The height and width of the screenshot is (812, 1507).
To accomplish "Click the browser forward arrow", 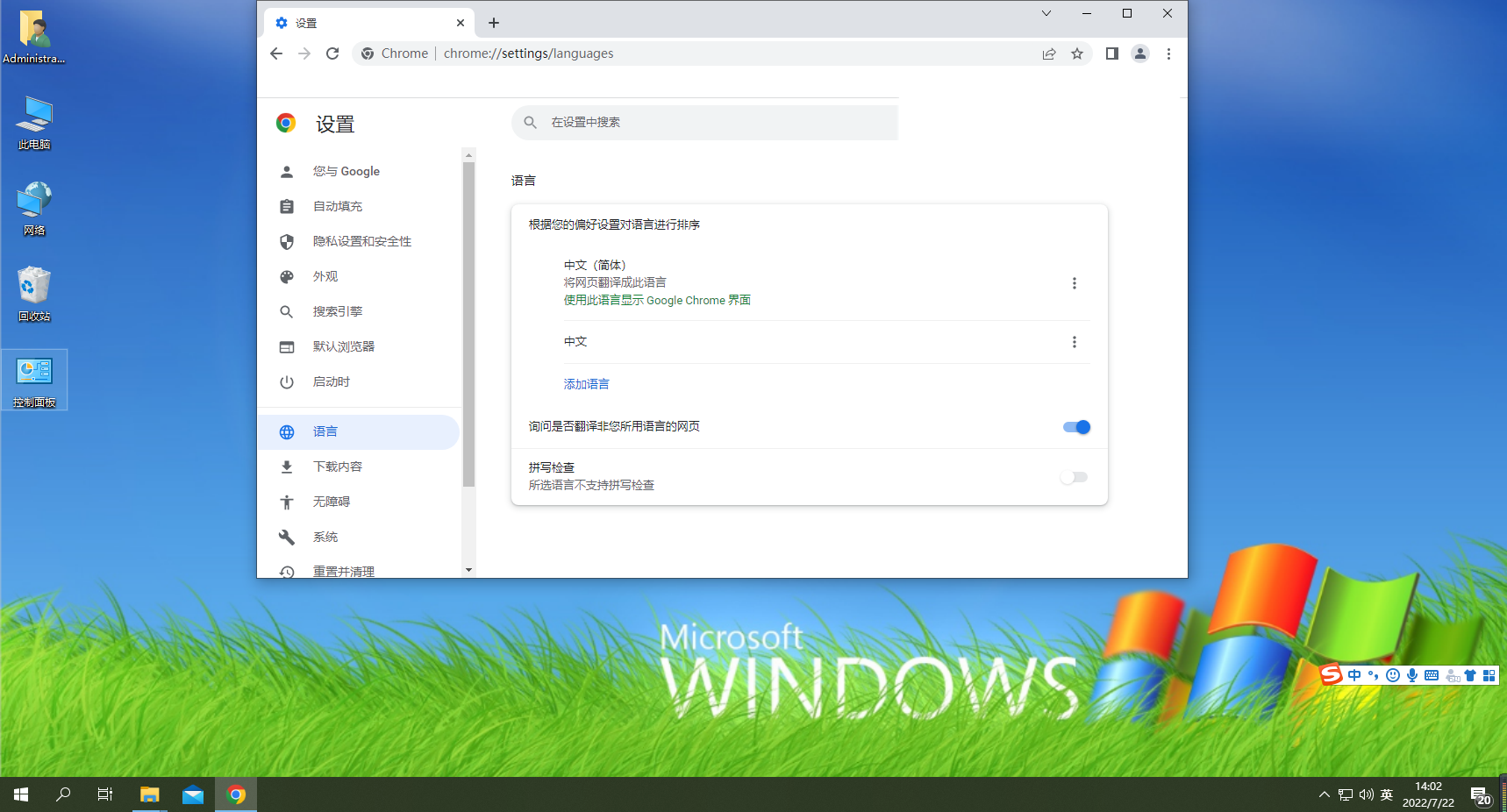I will pyautogui.click(x=304, y=53).
